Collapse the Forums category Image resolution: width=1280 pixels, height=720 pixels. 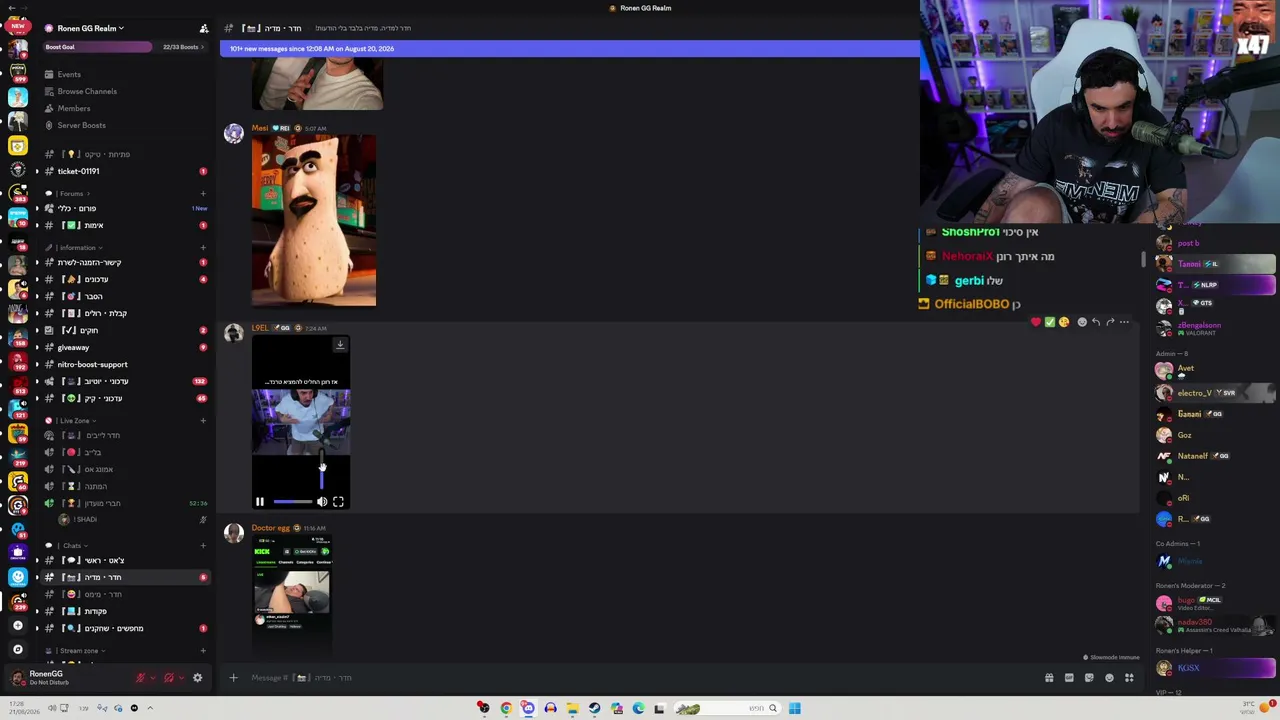(70, 194)
